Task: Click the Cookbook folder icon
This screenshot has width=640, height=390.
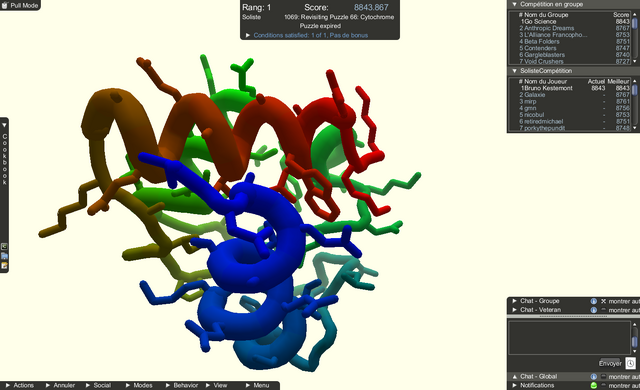Action: click(x=4, y=256)
